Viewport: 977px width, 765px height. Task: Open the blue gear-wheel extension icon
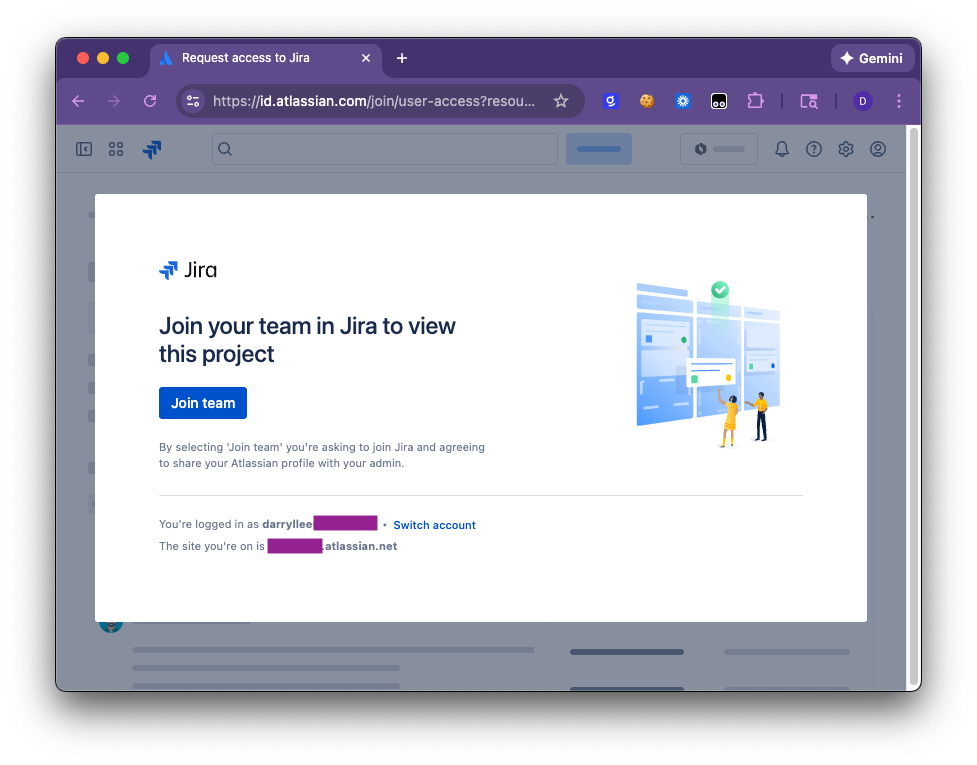pyautogui.click(x=683, y=101)
